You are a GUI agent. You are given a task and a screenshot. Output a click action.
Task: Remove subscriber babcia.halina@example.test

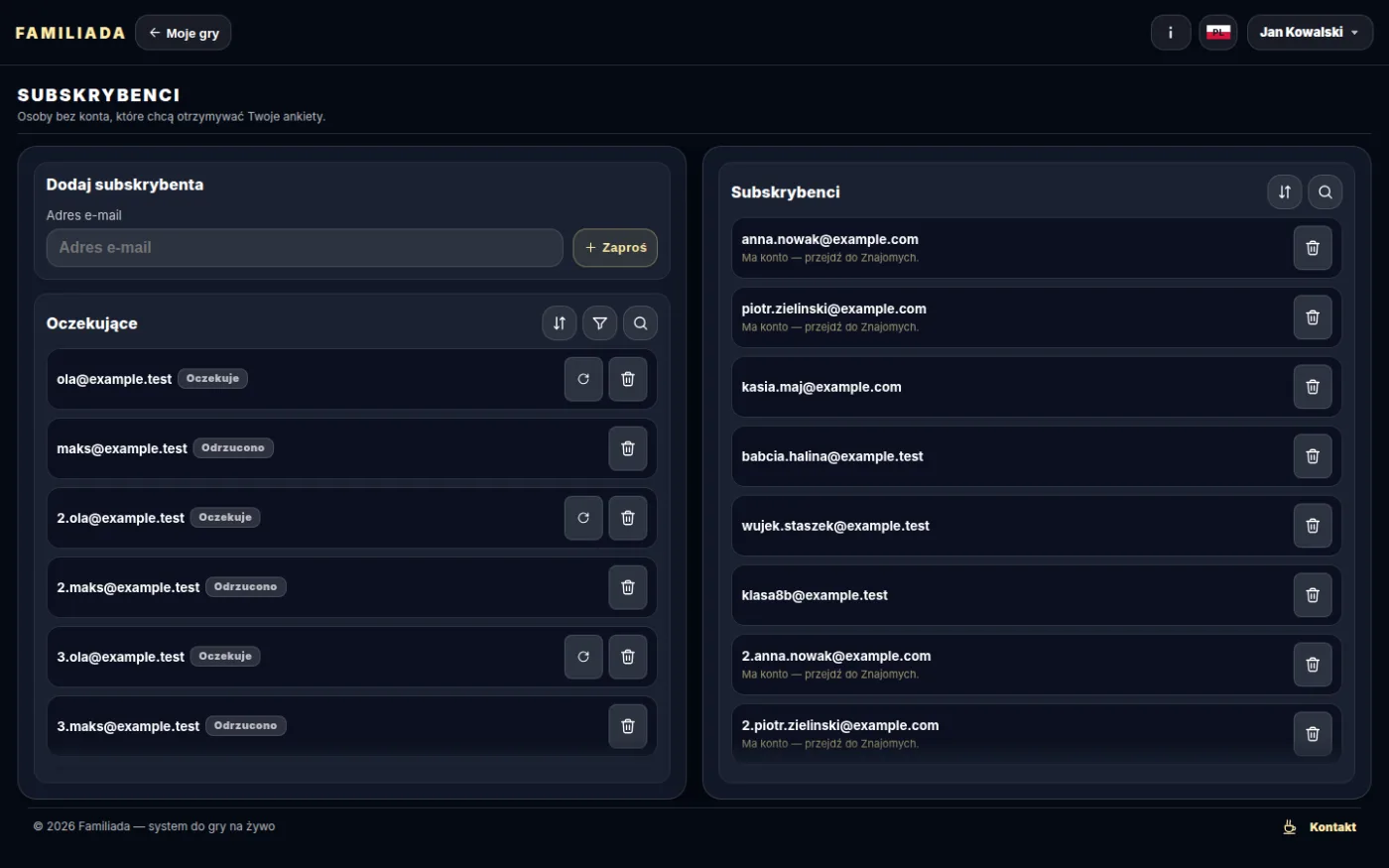click(x=1313, y=456)
